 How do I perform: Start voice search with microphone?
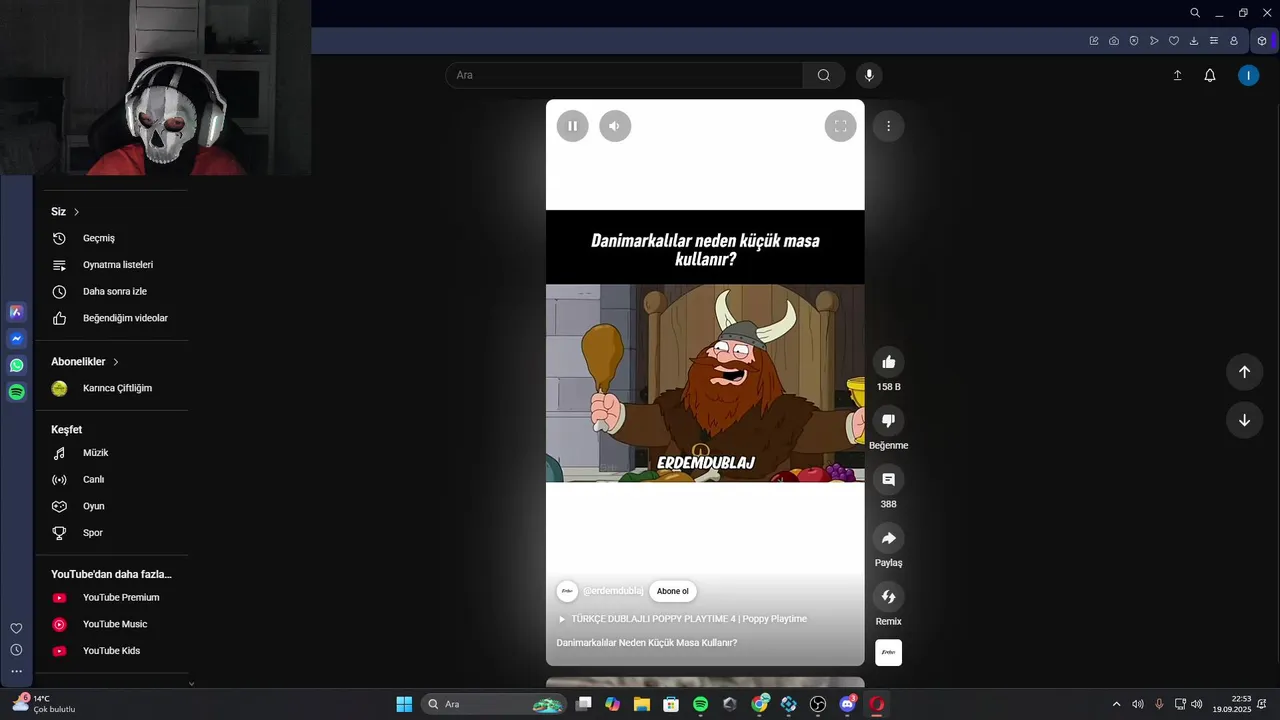click(x=869, y=75)
